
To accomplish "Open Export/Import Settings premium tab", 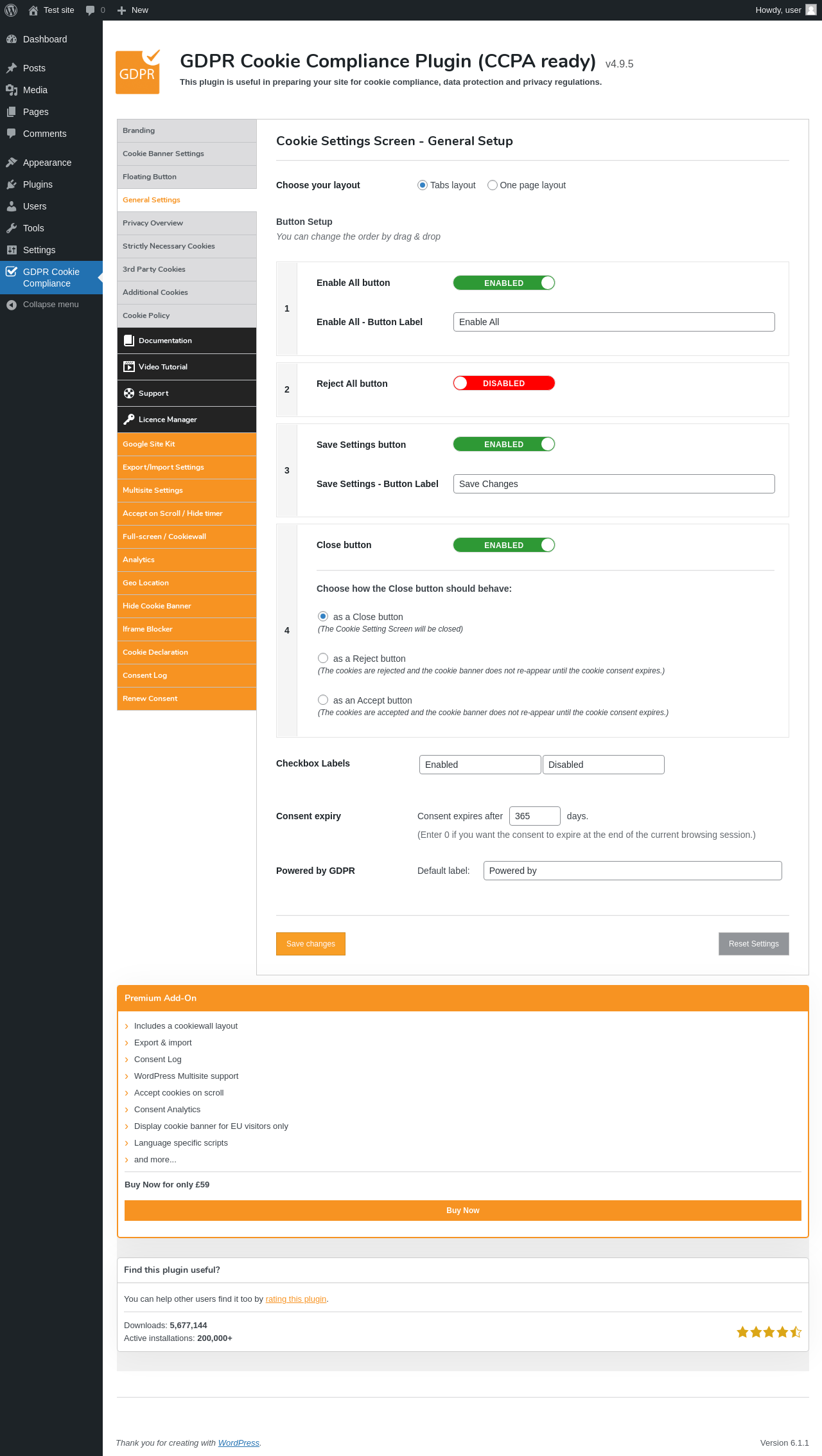I will 187,467.
